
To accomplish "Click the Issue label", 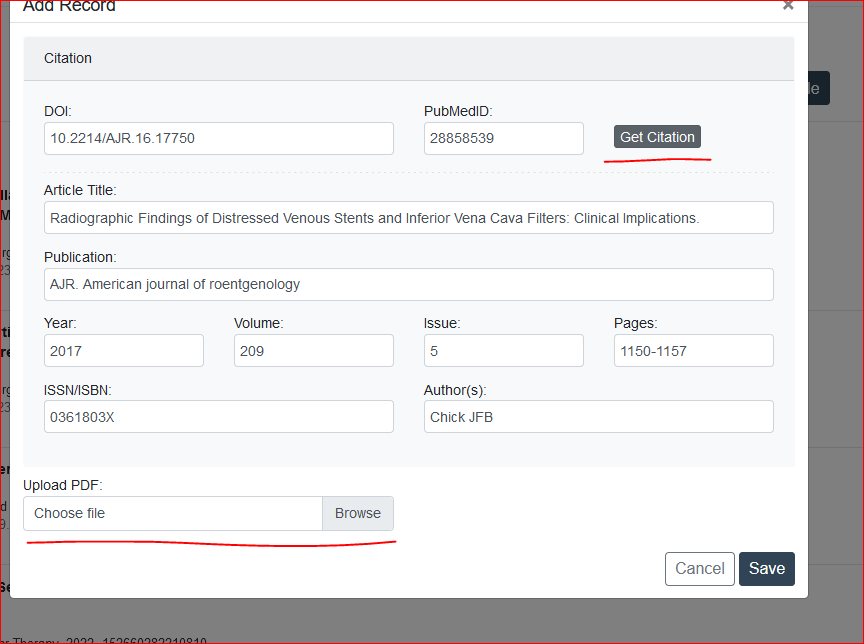I will pyautogui.click(x=442, y=323).
